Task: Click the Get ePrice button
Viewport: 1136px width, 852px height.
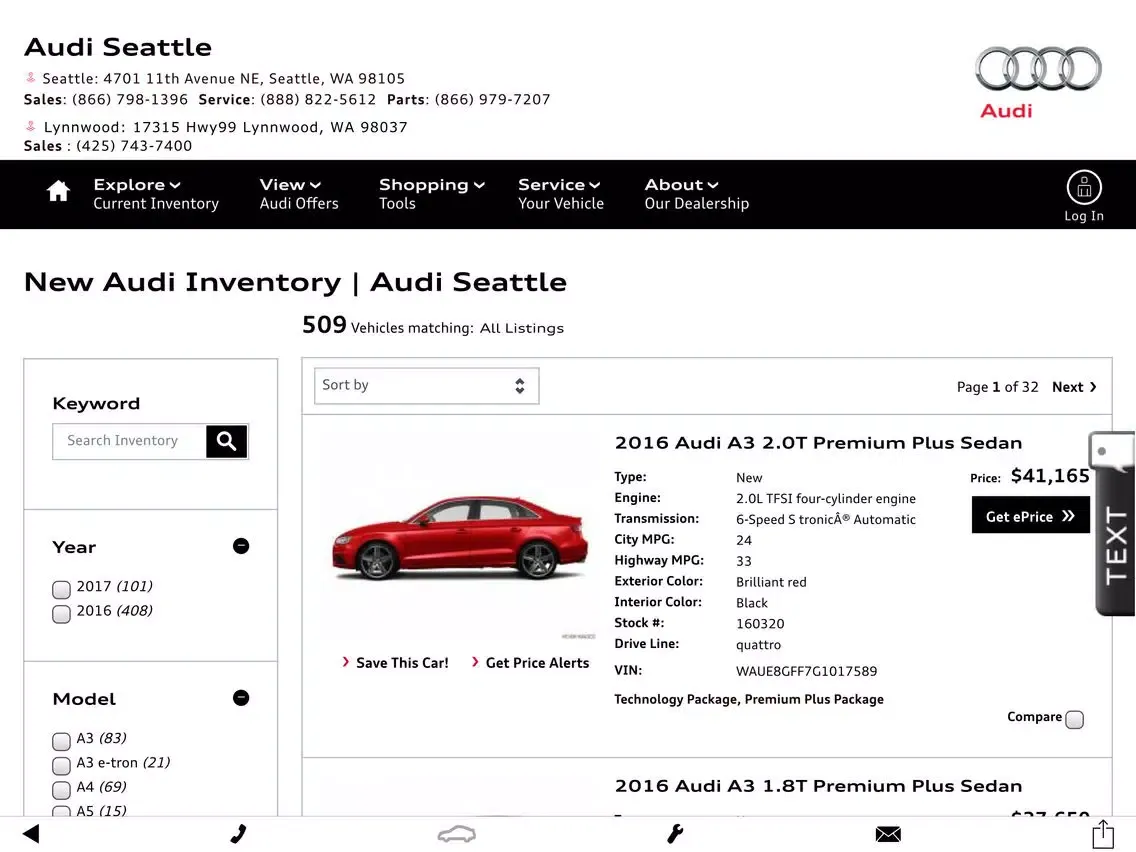Action: (x=1030, y=515)
